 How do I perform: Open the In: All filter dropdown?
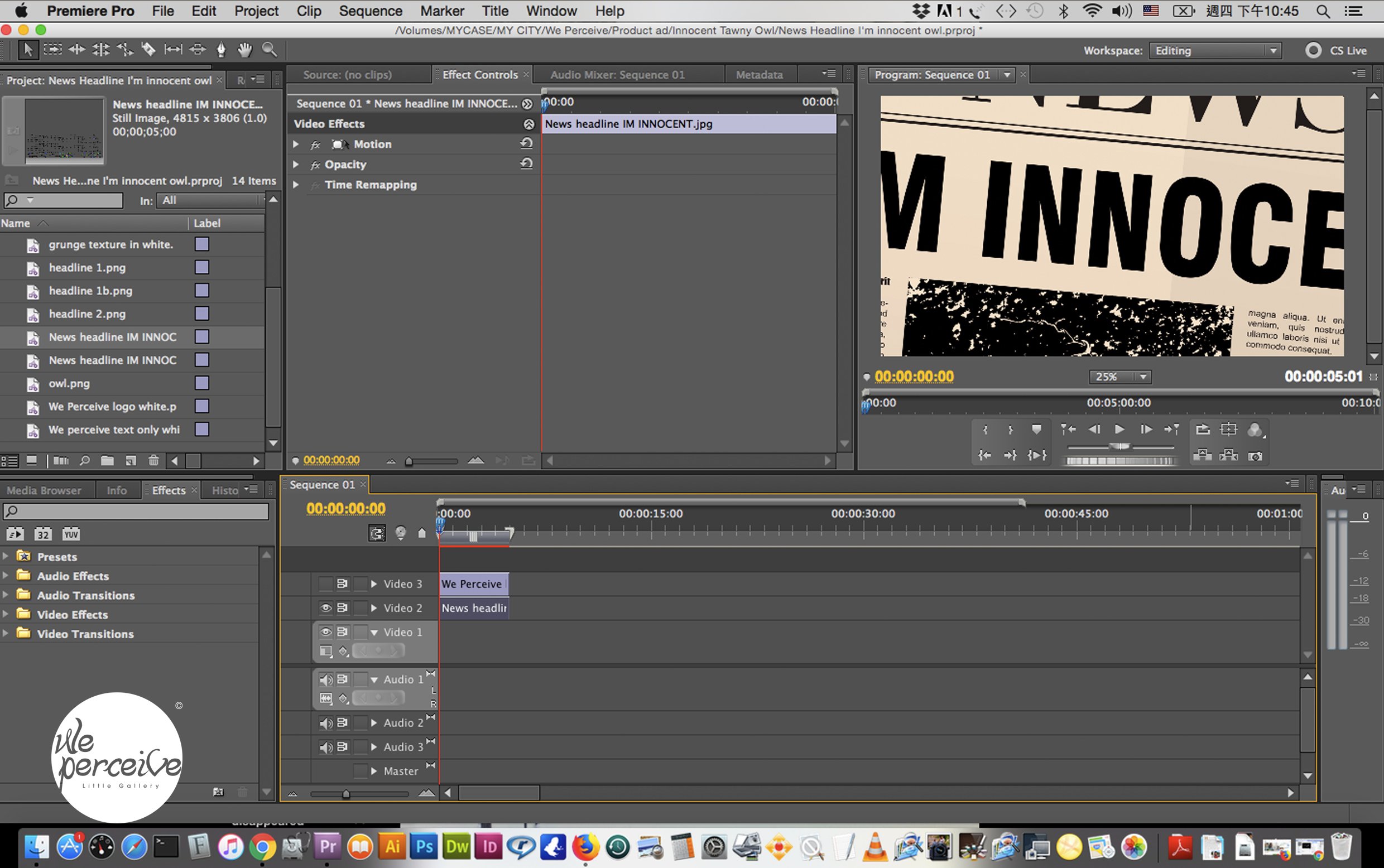point(210,200)
